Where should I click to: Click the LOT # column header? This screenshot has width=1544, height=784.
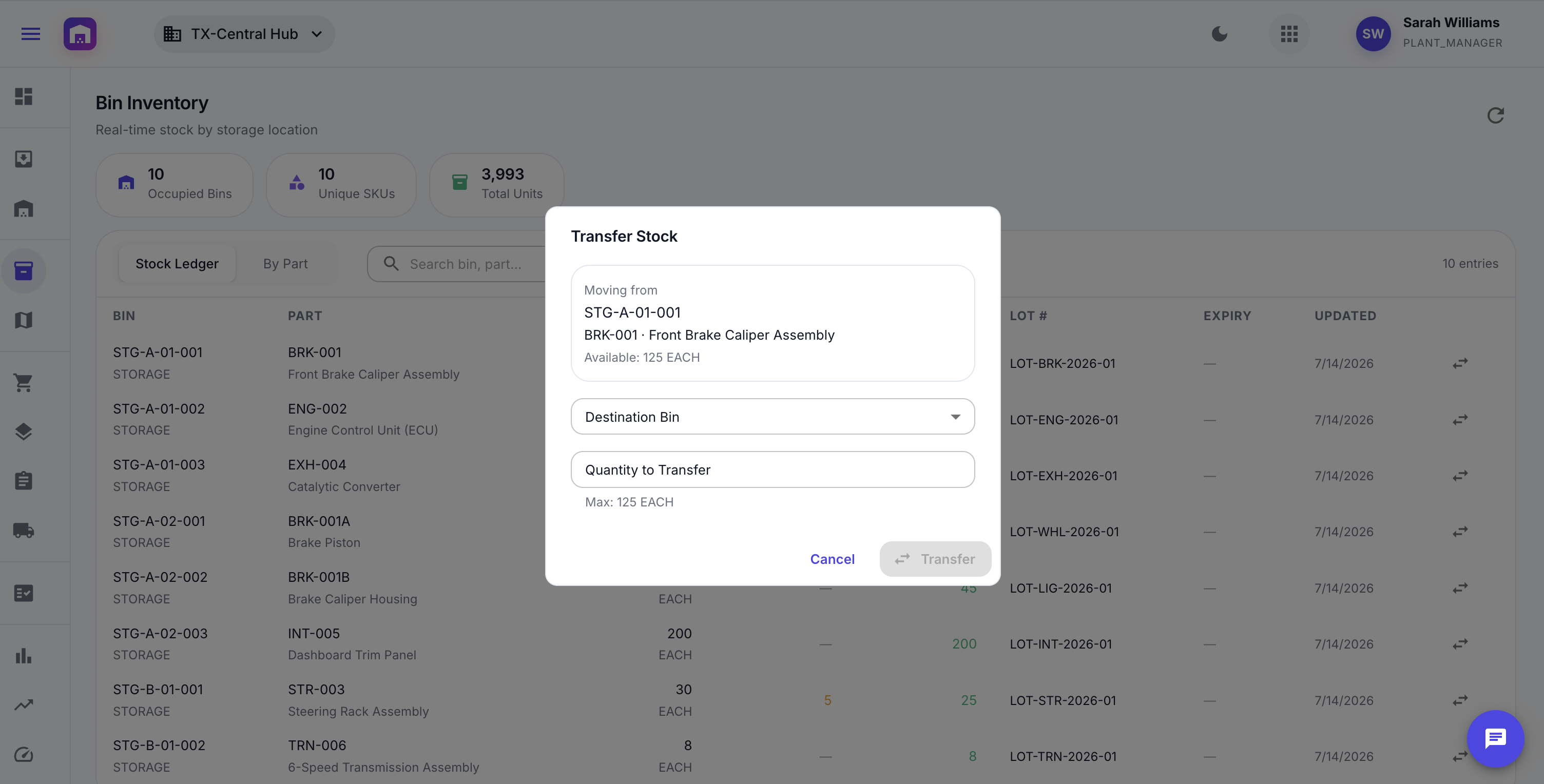[1029, 316]
